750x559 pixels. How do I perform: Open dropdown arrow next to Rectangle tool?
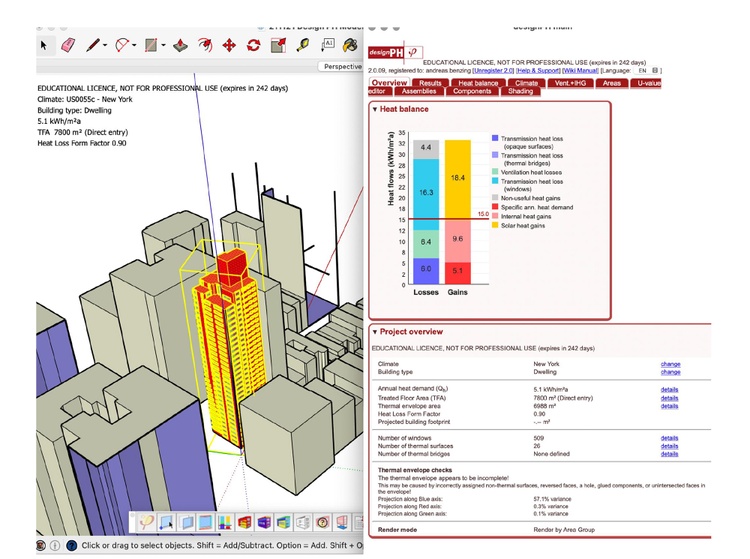coord(164,46)
